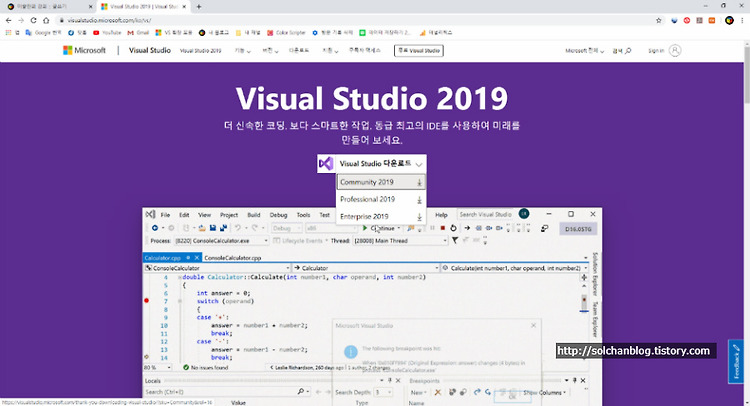Expand the Microsoft 전체 dropdown
The image size is (750, 406).
pos(585,51)
